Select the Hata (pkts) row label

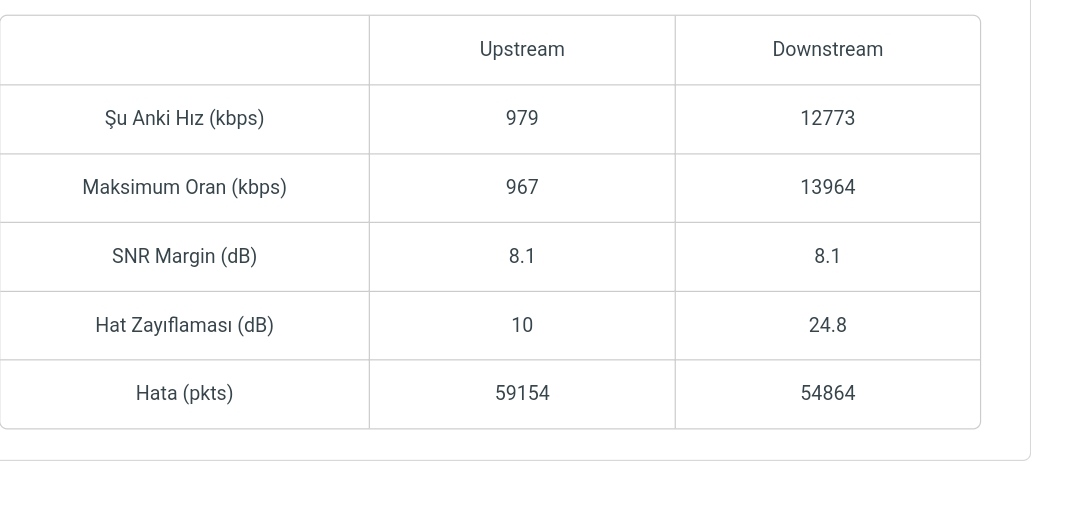(x=184, y=394)
